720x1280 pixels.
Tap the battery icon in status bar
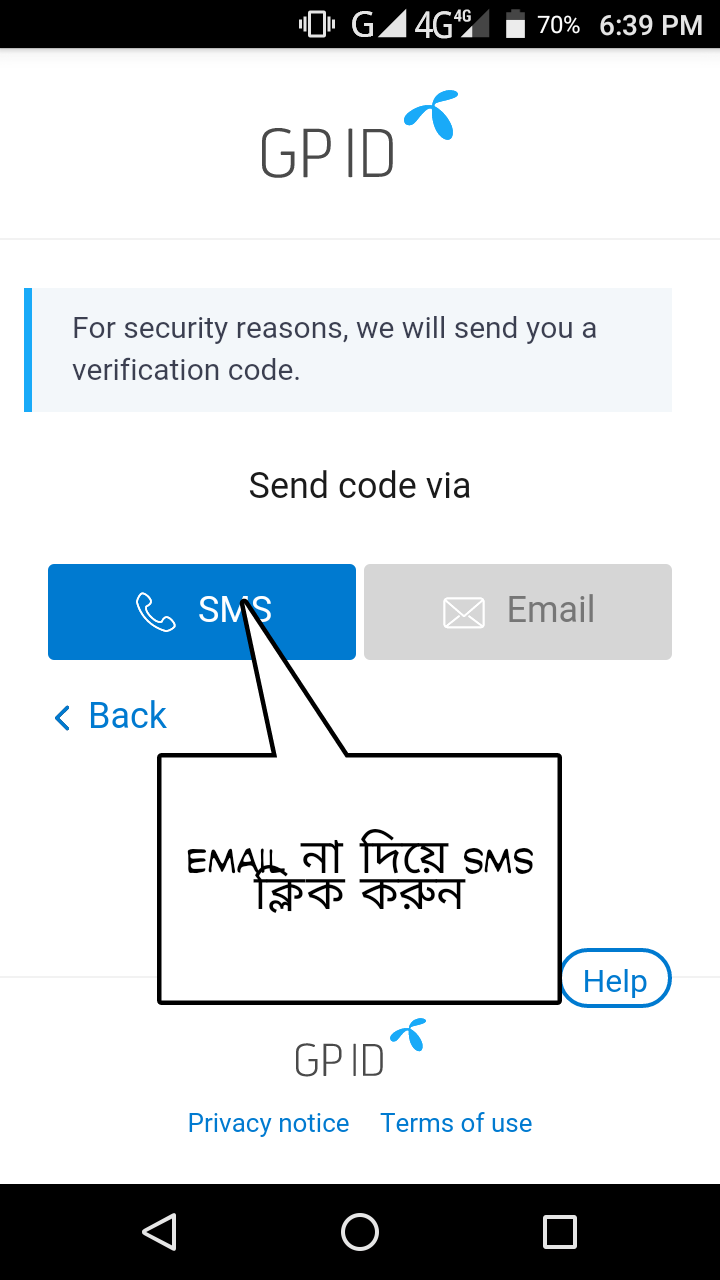(515, 24)
